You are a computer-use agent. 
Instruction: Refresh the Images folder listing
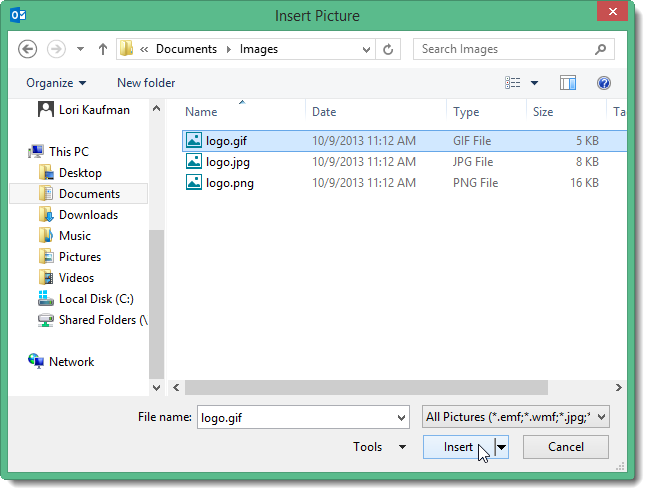coord(388,49)
